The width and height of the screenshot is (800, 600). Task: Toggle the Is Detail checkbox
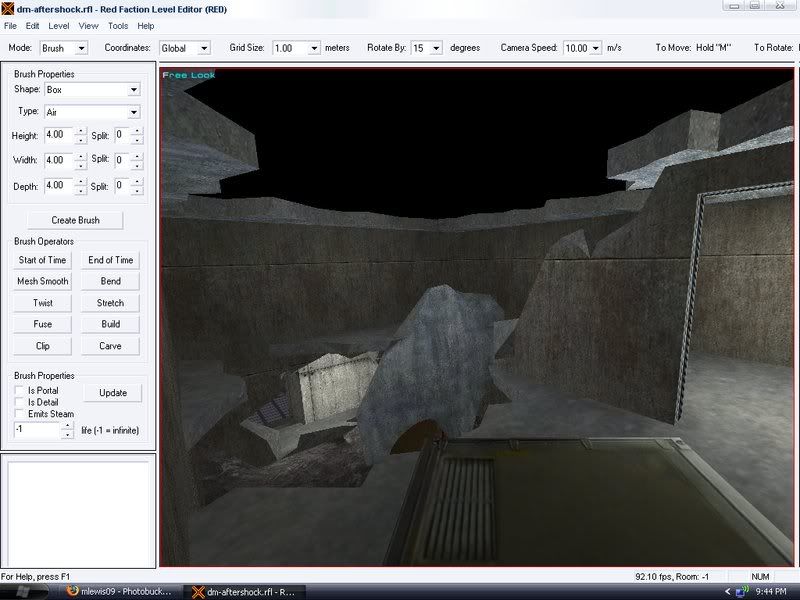pos(19,402)
